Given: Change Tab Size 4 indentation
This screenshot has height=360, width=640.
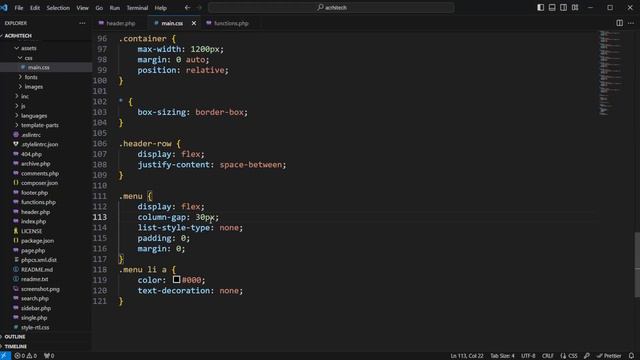Looking at the screenshot, I should [502, 356].
